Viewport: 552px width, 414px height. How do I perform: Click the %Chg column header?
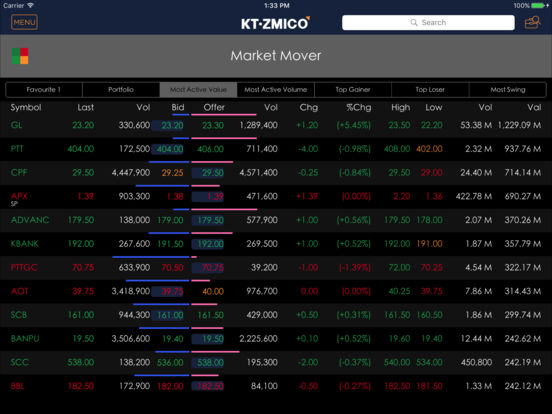pos(358,107)
